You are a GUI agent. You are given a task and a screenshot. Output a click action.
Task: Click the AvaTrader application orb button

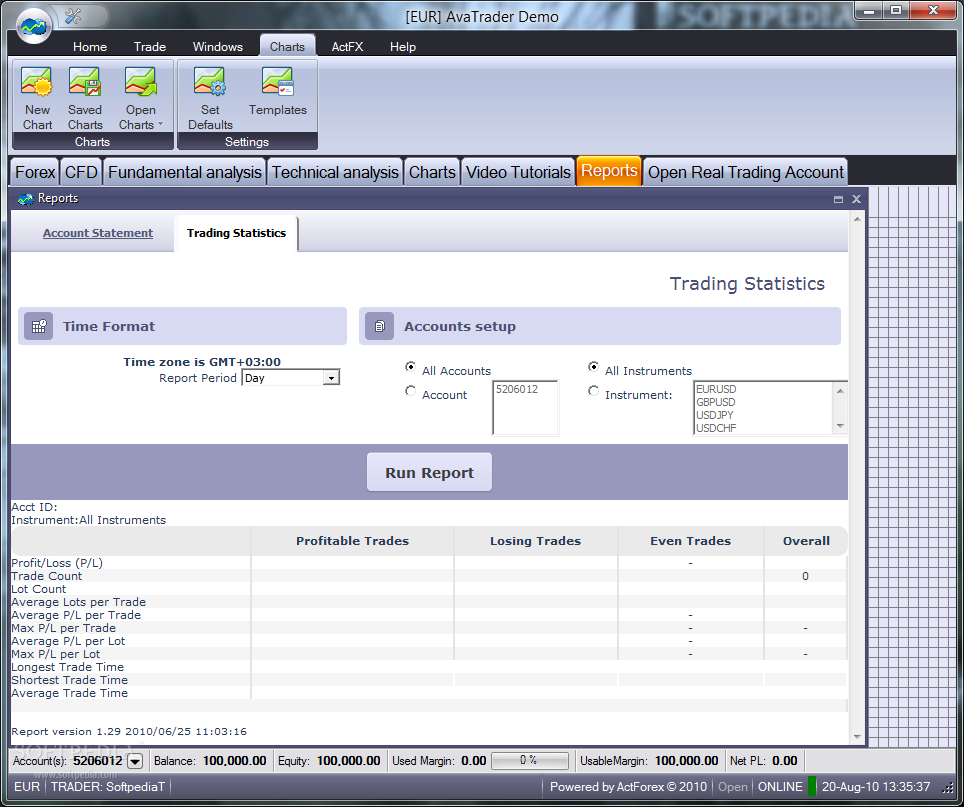[x=34, y=25]
